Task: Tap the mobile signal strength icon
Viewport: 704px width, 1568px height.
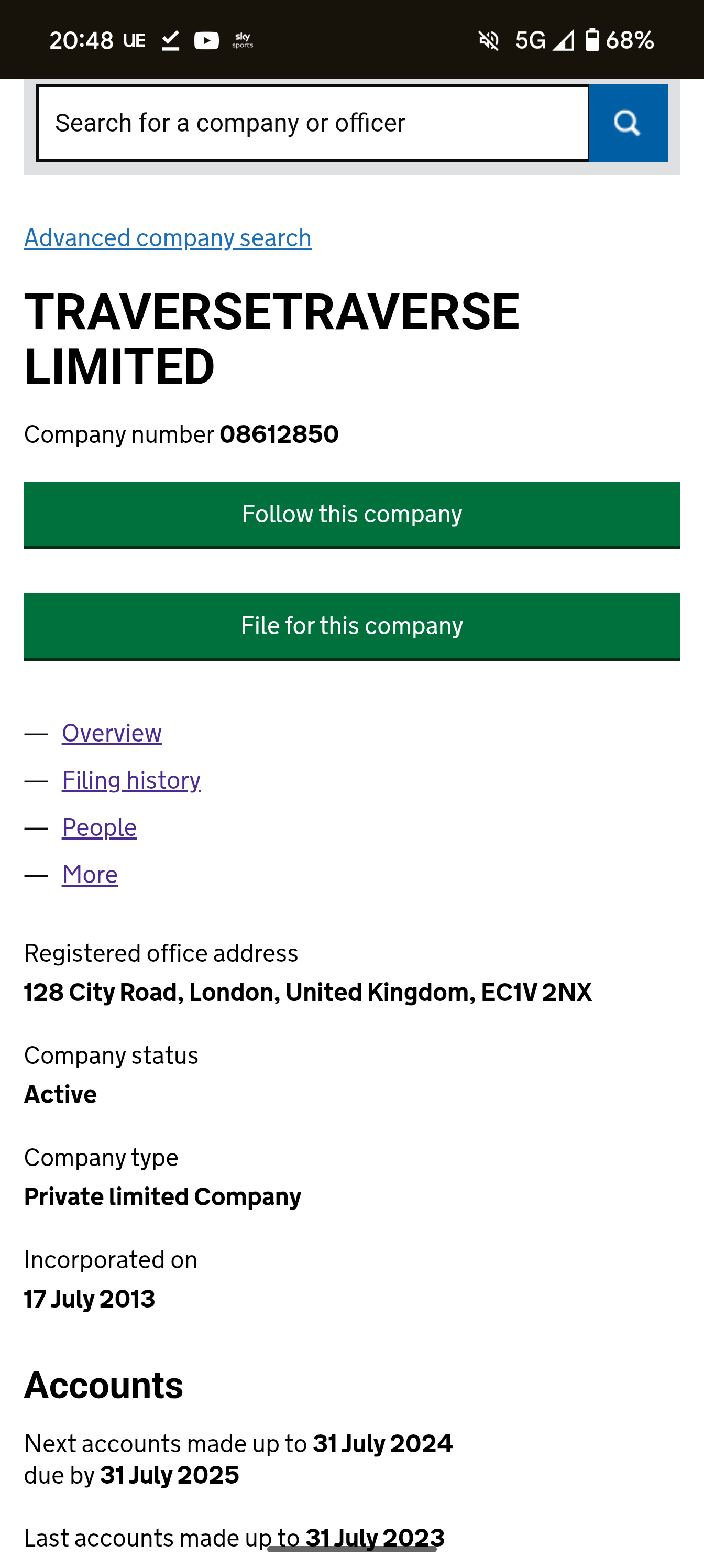Action: pyautogui.click(x=564, y=41)
